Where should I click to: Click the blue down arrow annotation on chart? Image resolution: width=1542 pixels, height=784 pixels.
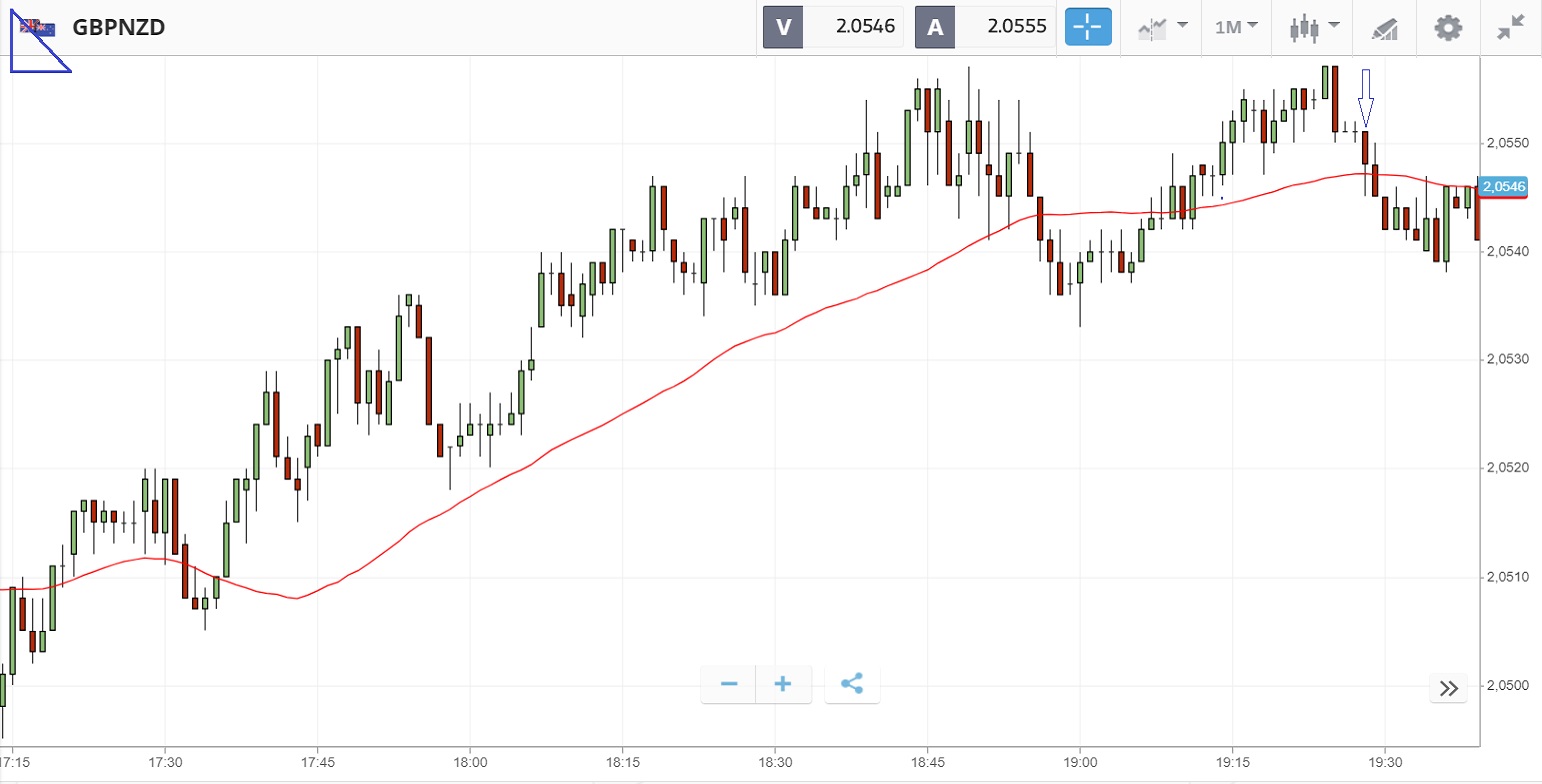point(1366,95)
